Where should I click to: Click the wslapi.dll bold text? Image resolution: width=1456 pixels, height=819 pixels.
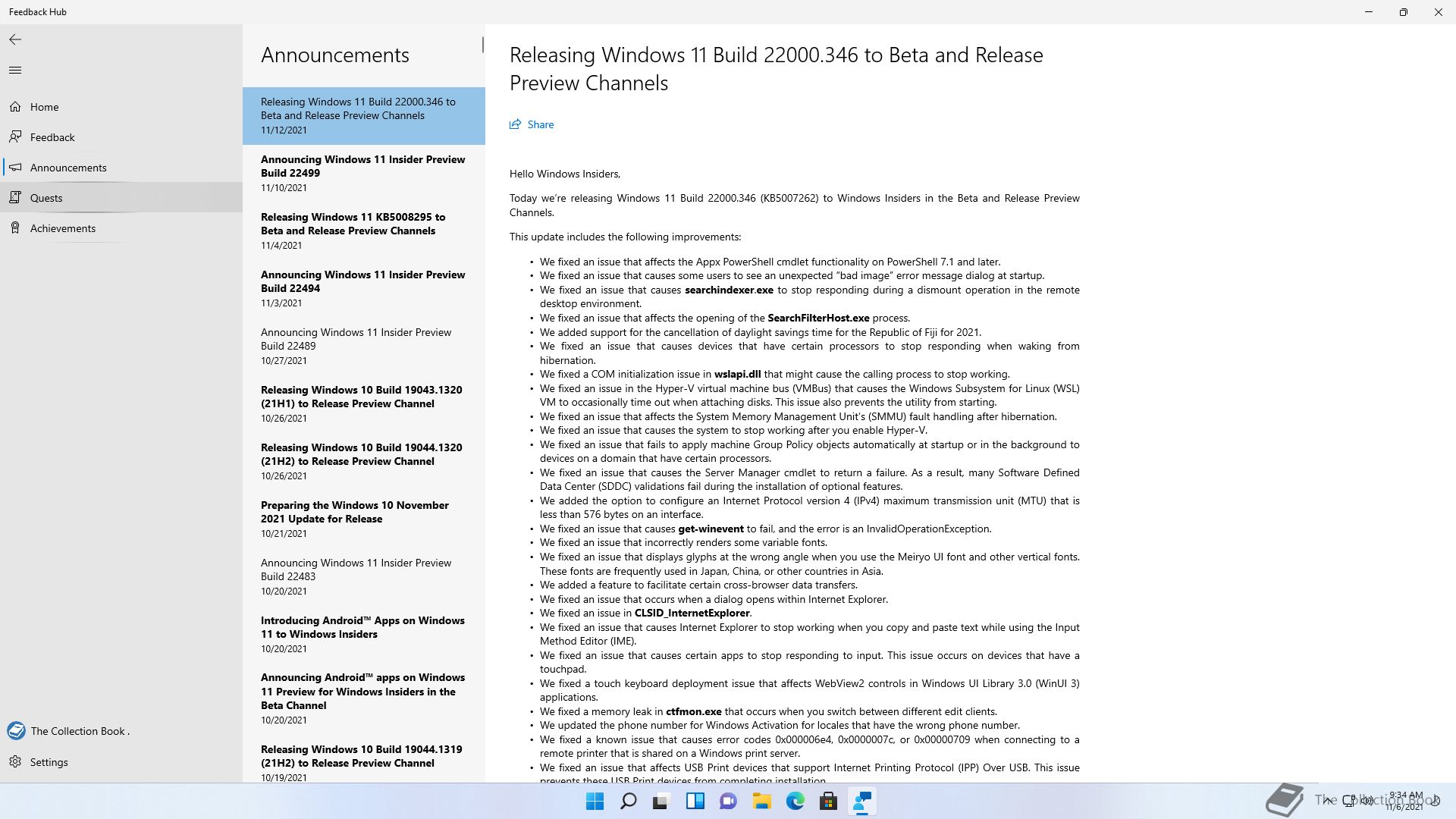[x=737, y=374]
